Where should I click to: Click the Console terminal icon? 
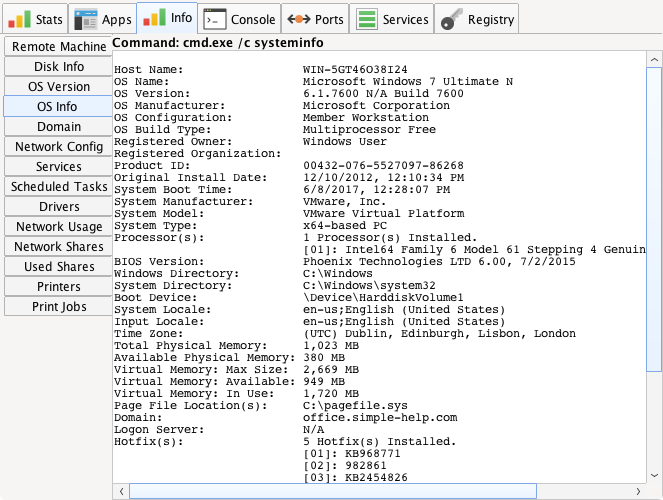click(215, 19)
